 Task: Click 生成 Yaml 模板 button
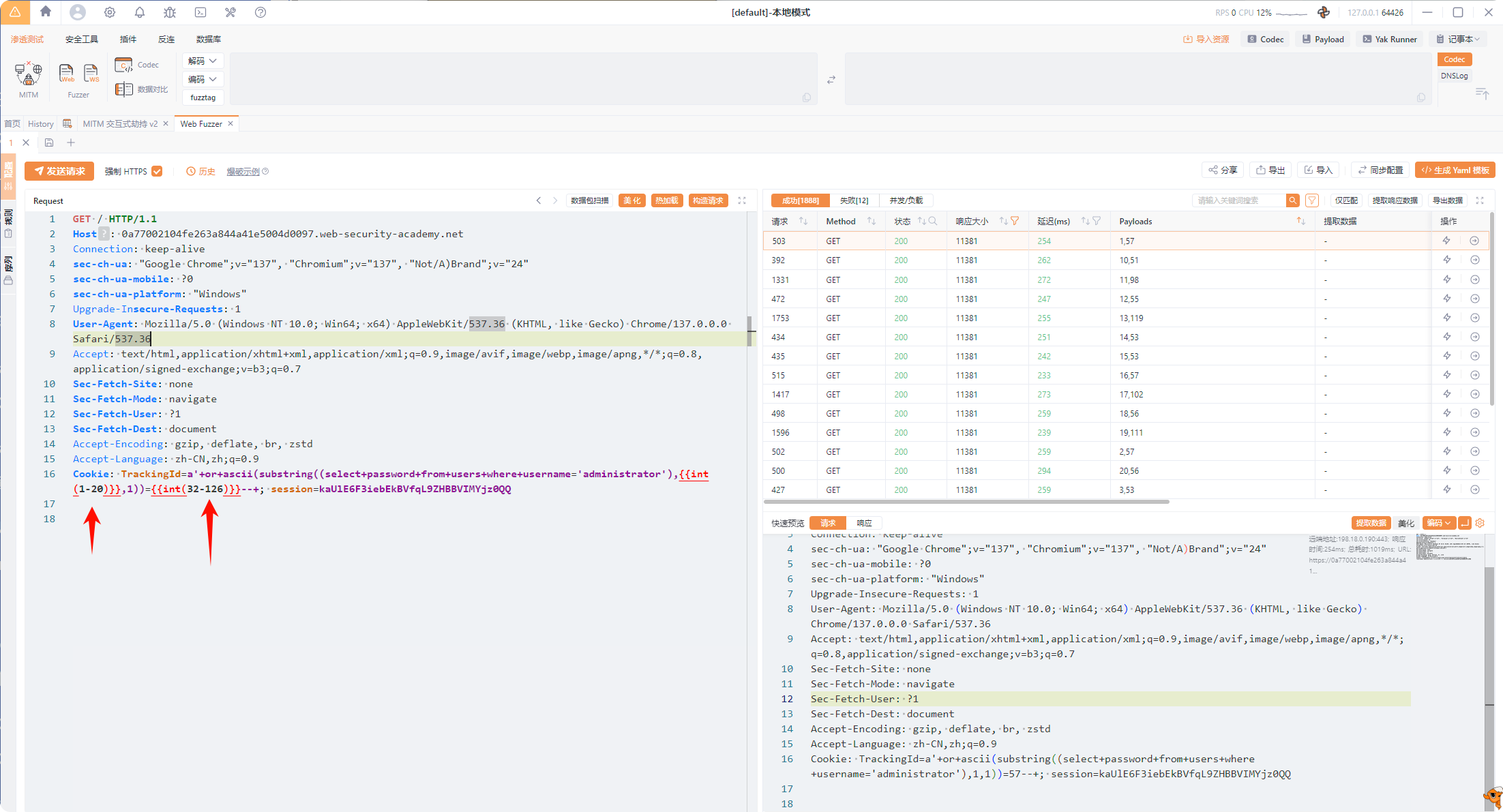coord(1455,170)
